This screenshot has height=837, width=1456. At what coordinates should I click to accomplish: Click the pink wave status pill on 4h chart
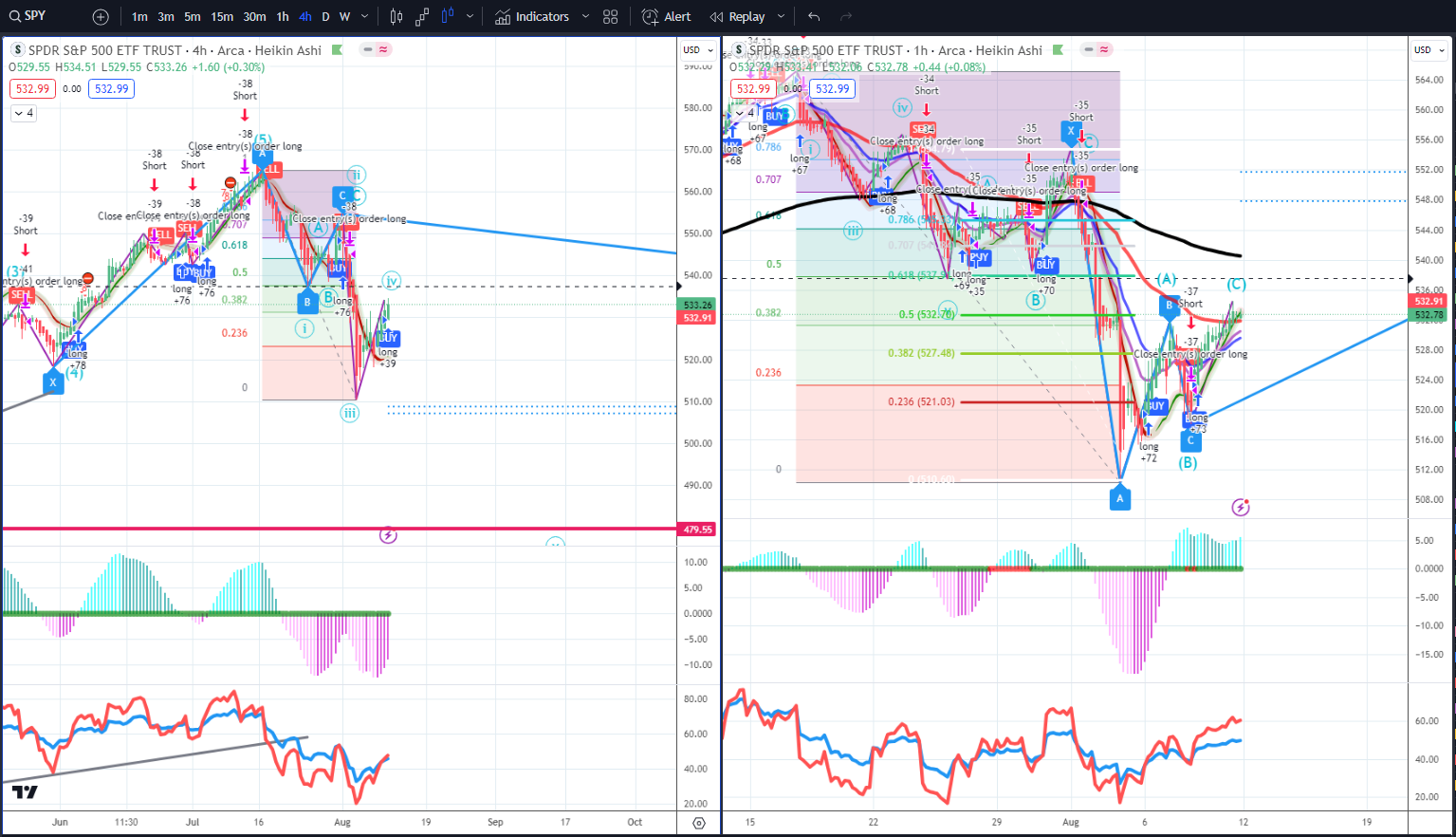(x=382, y=50)
